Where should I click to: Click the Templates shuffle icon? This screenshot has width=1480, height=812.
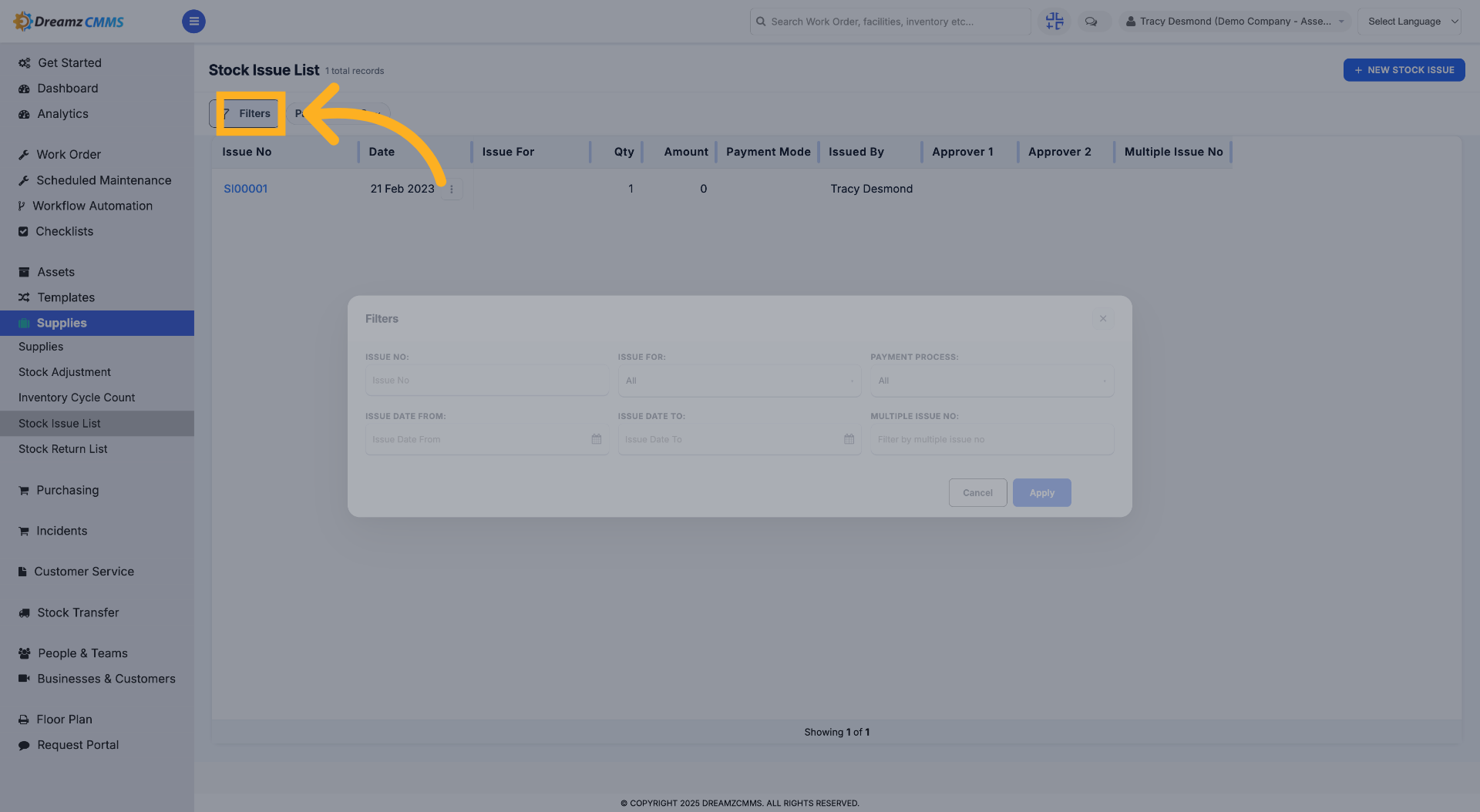(24, 297)
